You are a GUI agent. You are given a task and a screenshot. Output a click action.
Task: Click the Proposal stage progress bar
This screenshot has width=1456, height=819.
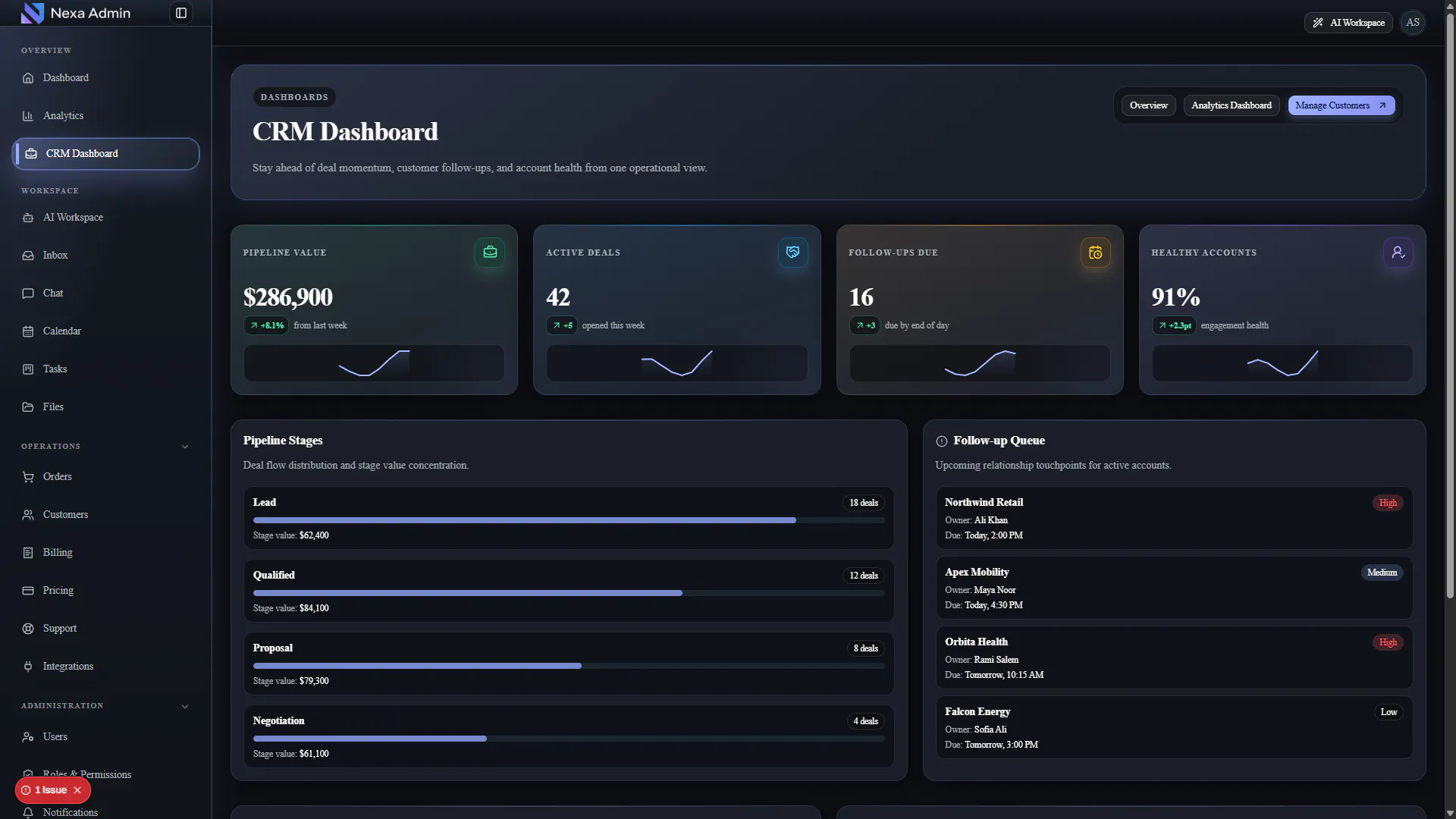569,666
